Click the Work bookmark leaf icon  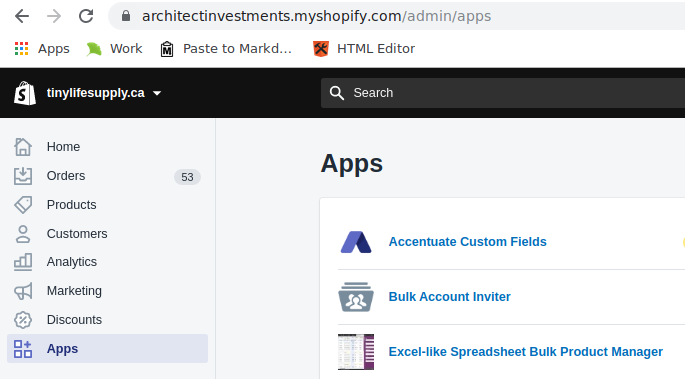93,49
